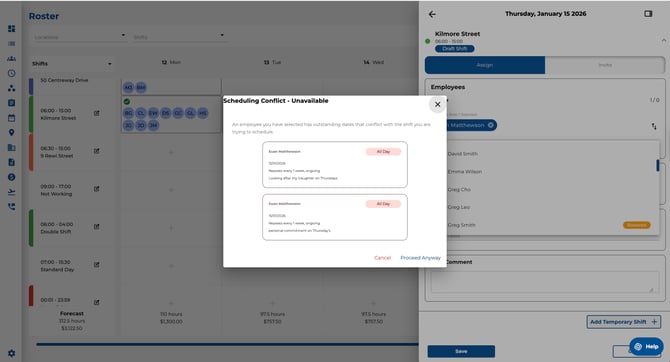Open the document sidebar icon
The height and width of the screenshot is (362, 670).
[12, 162]
